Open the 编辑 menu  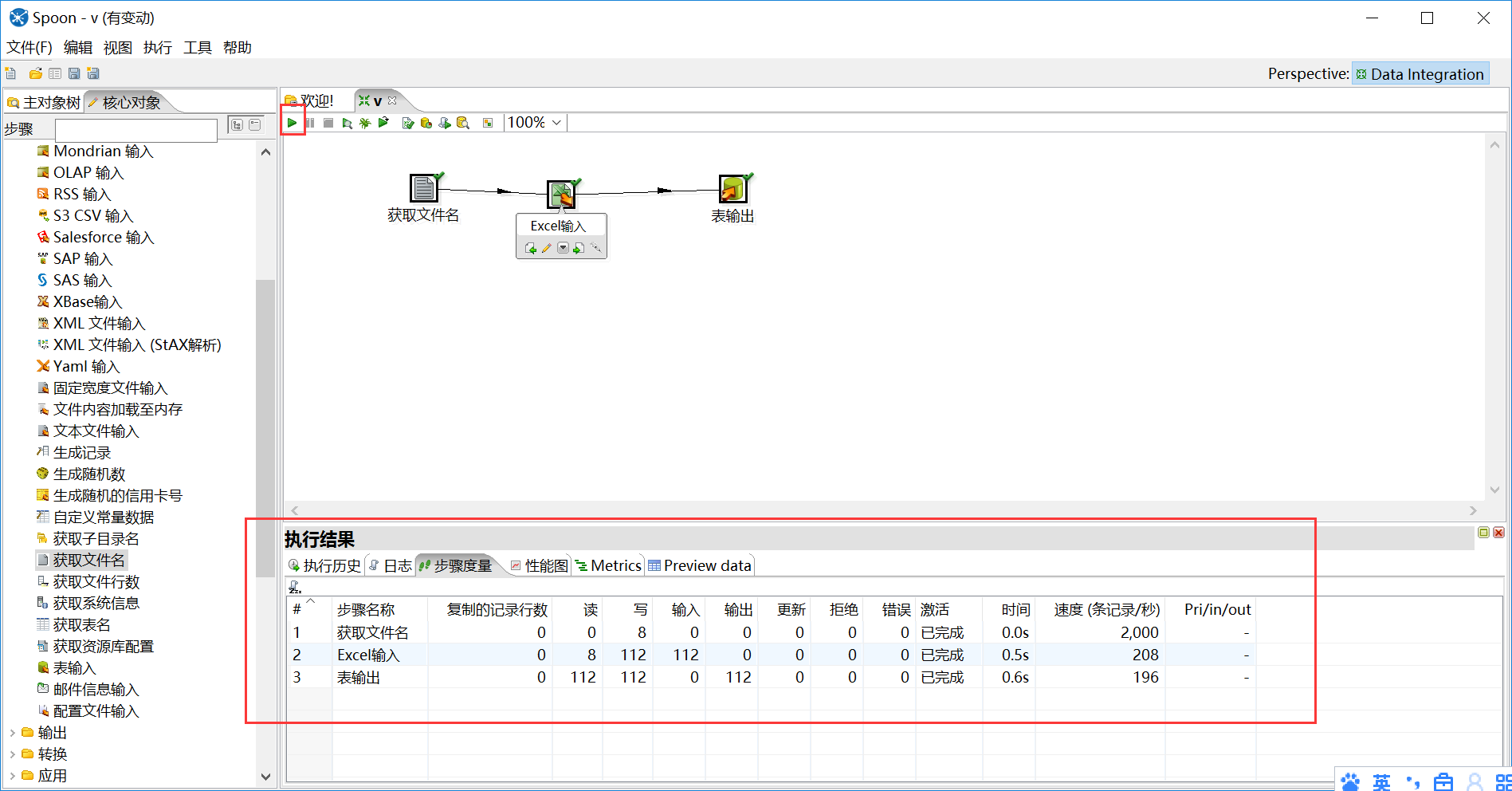click(78, 48)
